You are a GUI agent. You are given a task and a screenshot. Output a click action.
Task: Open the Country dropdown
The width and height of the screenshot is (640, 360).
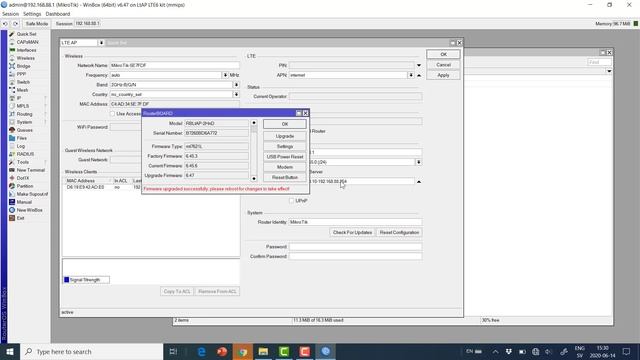(x=236, y=94)
